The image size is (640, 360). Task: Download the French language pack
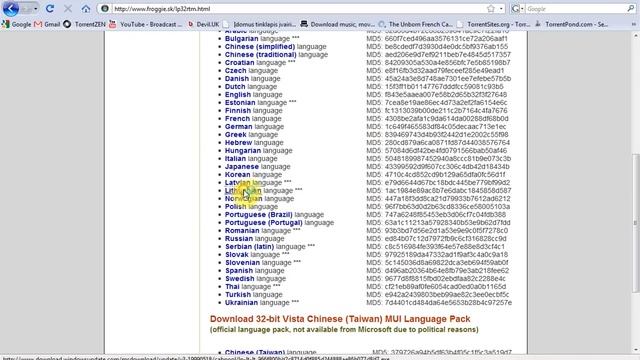point(237,119)
